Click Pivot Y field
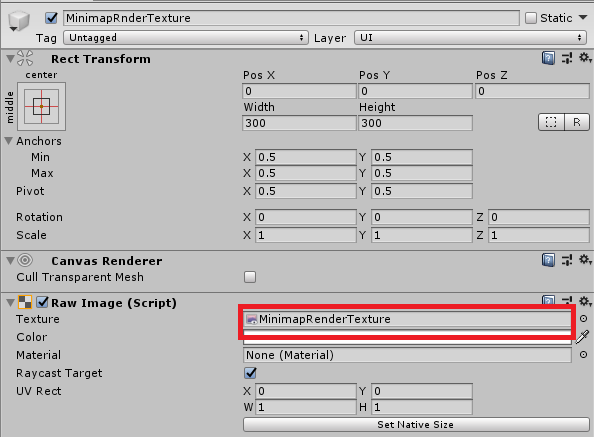 pos(422,191)
